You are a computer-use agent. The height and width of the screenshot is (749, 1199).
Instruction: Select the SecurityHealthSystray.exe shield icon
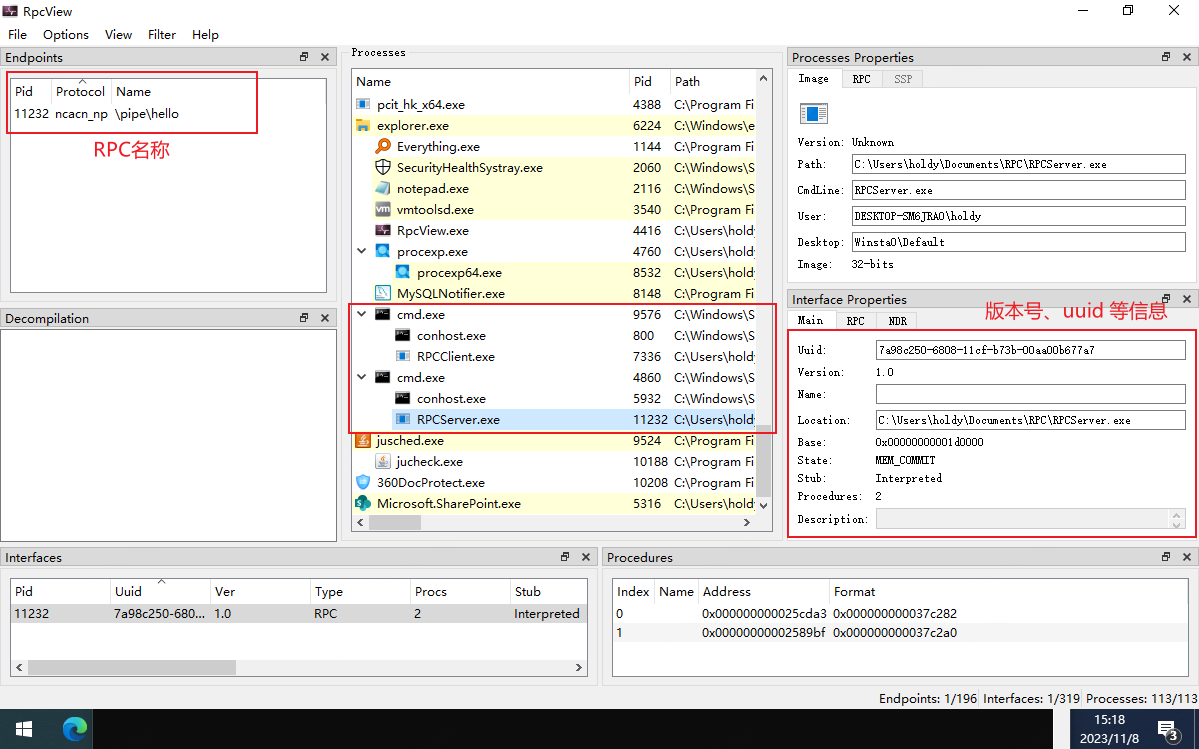click(383, 168)
